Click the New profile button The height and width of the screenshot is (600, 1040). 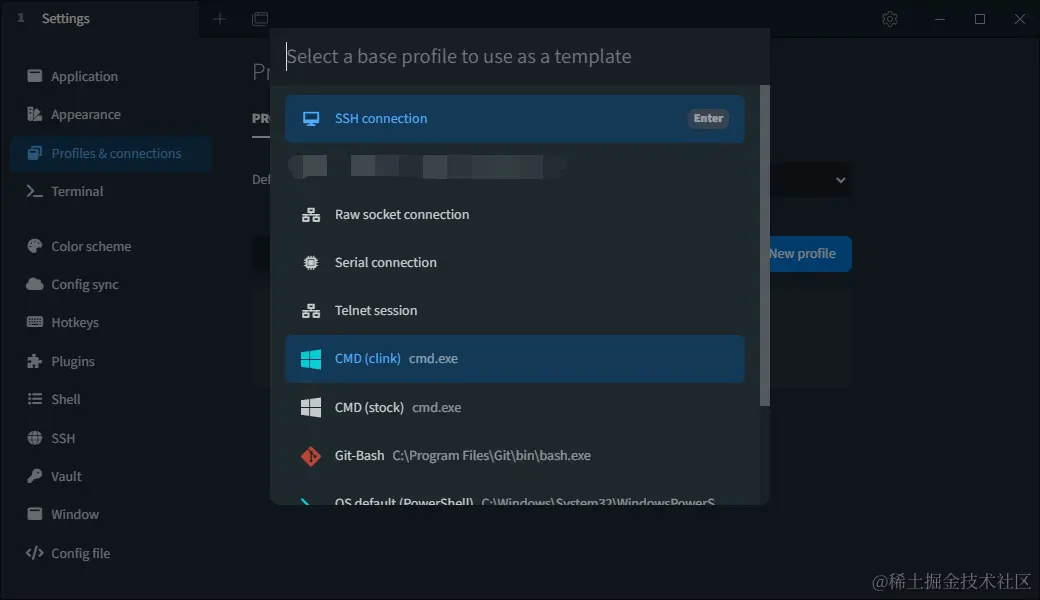tap(810, 254)
